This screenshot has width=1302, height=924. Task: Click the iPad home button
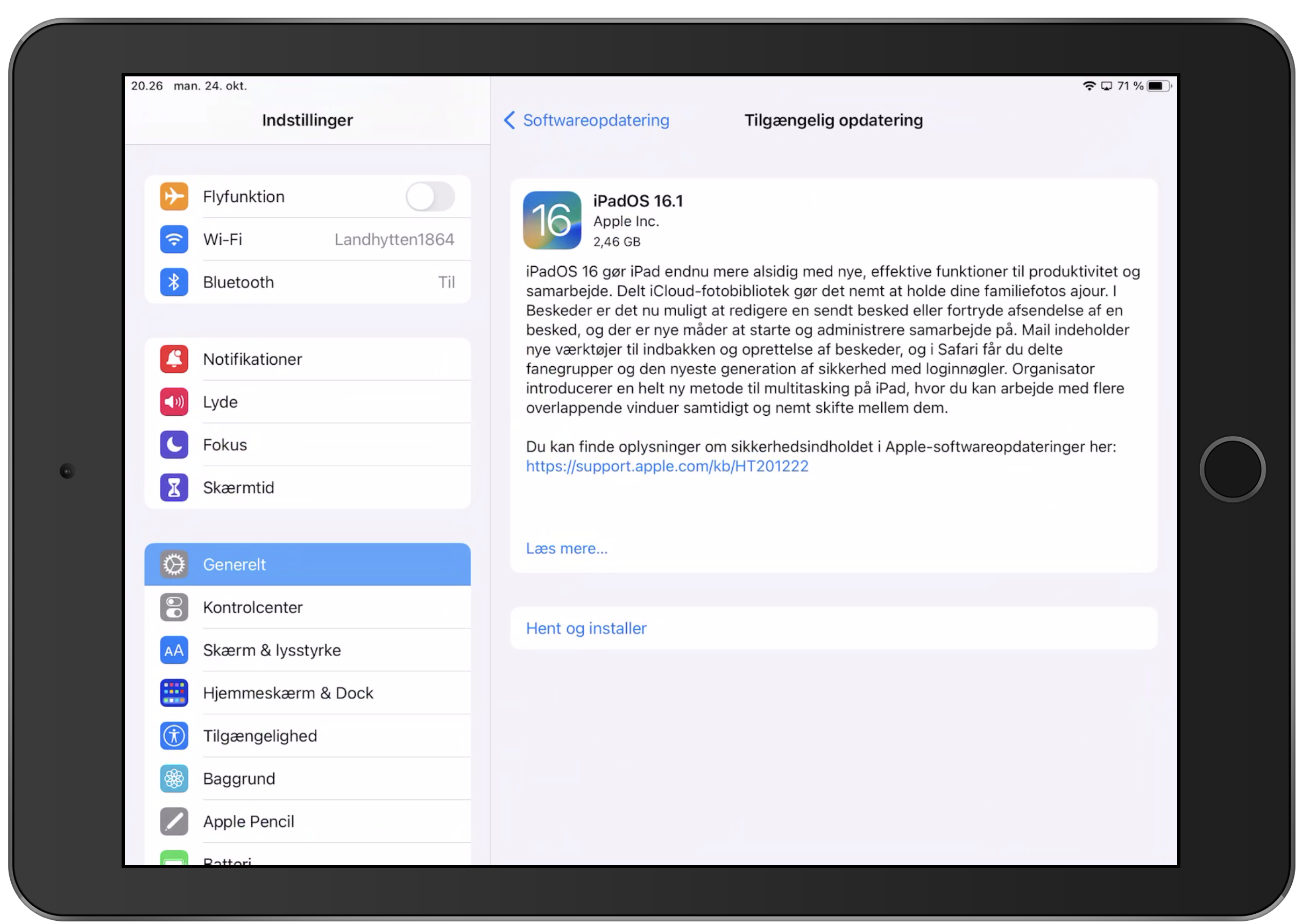[1233, 470]
